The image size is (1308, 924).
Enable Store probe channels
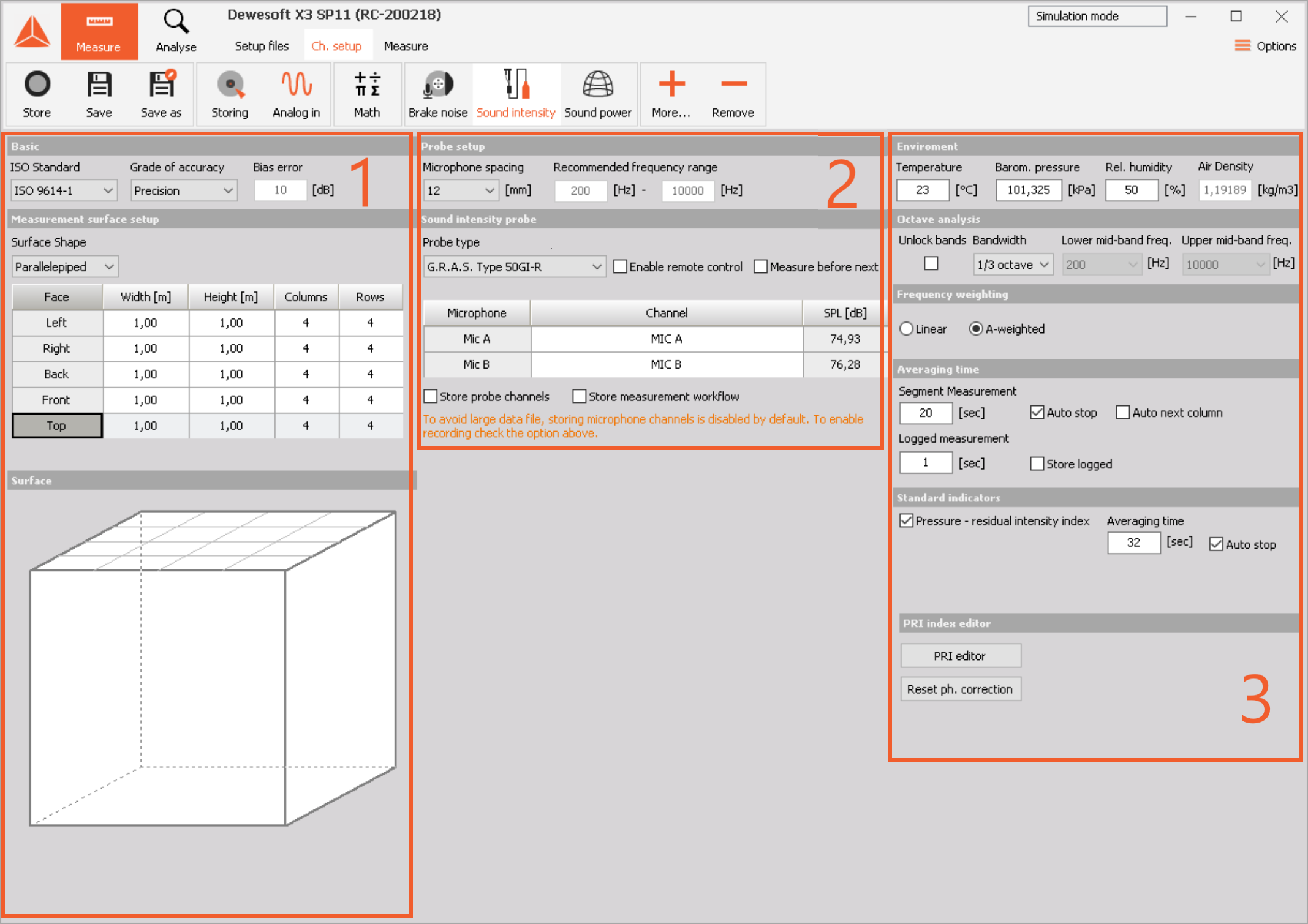coord(431,396)
